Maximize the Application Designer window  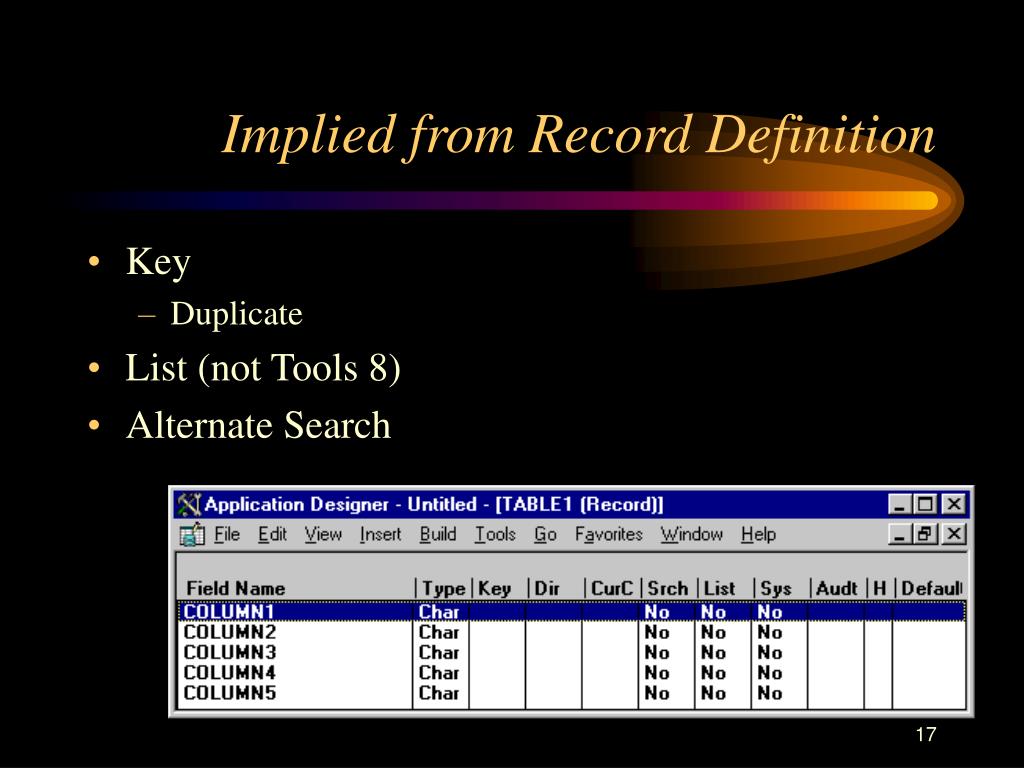click(x=925, y=505)
